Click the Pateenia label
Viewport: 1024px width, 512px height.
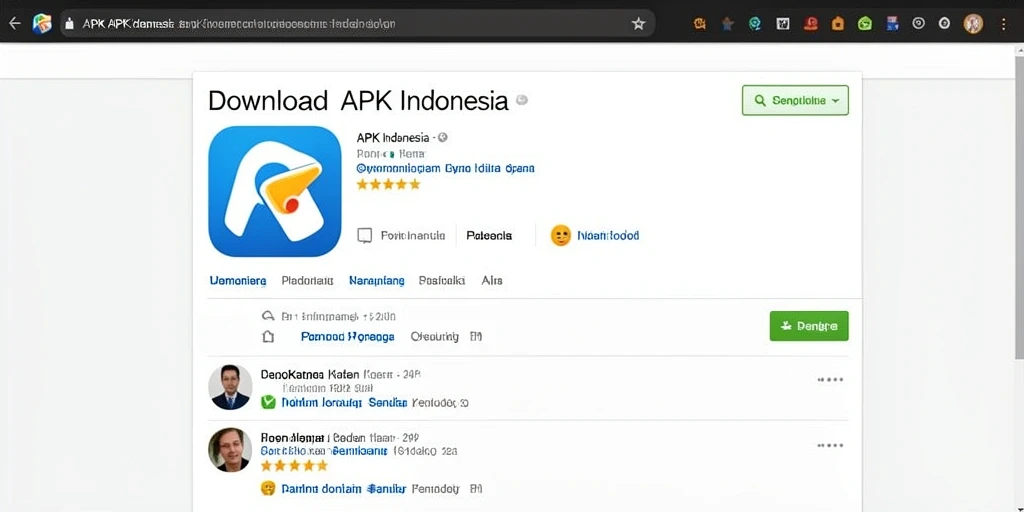click(x=489, y=236)
